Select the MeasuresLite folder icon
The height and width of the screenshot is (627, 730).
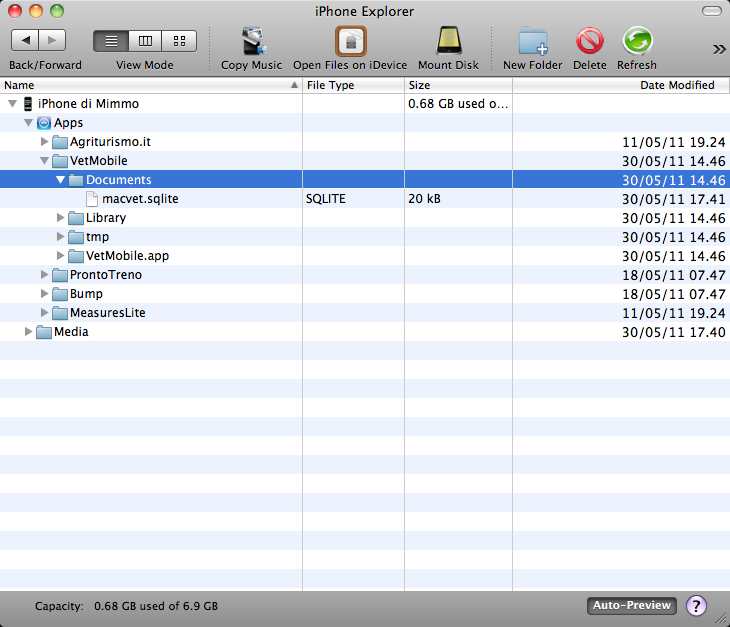tap(60, 313)
